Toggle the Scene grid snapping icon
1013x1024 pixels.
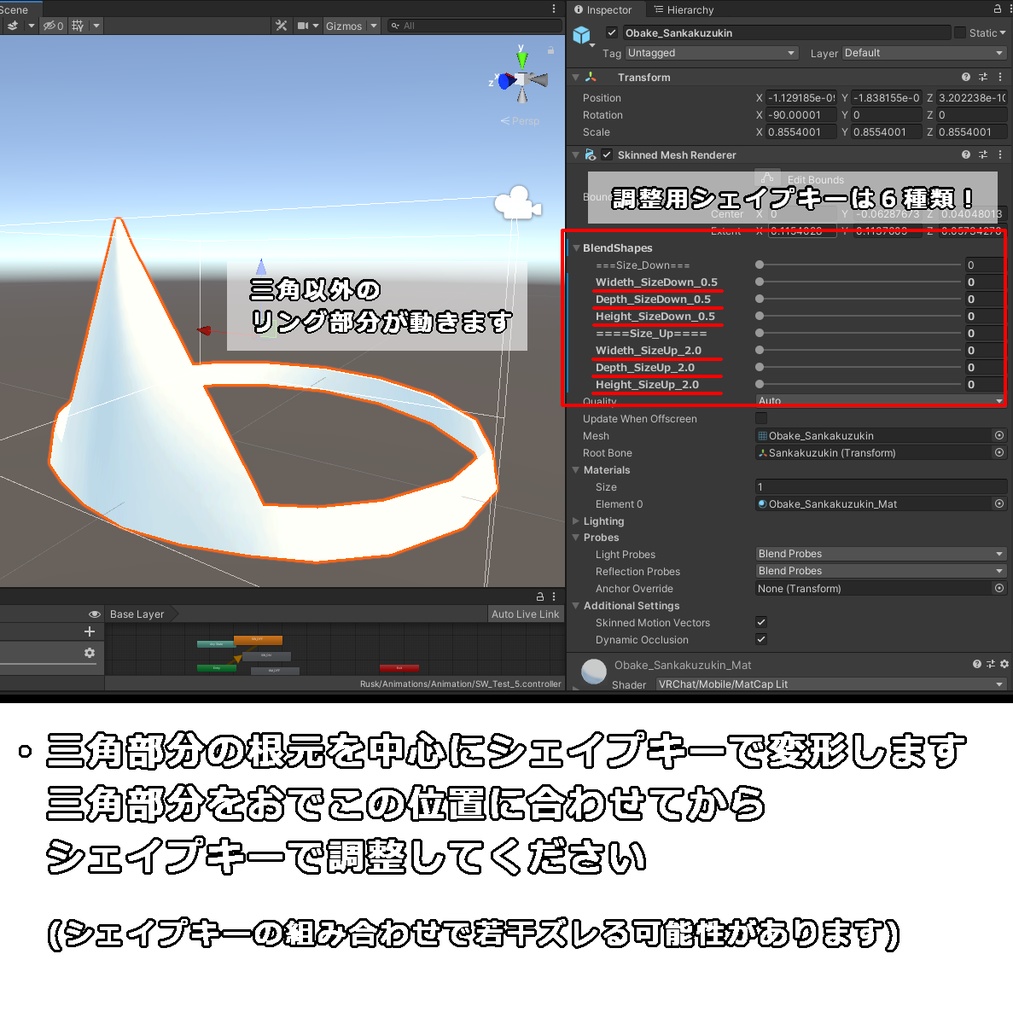(x=78, y=25)
